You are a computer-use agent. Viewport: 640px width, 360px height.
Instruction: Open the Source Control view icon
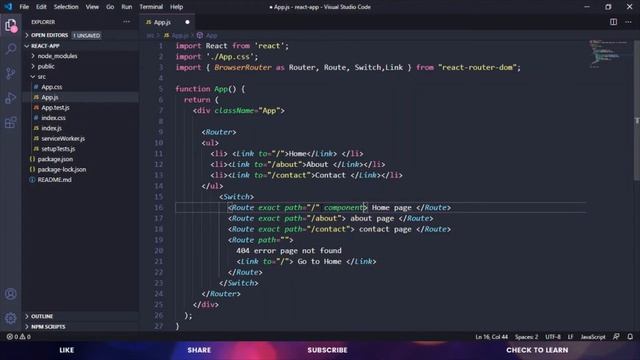(x=11, y=73)
